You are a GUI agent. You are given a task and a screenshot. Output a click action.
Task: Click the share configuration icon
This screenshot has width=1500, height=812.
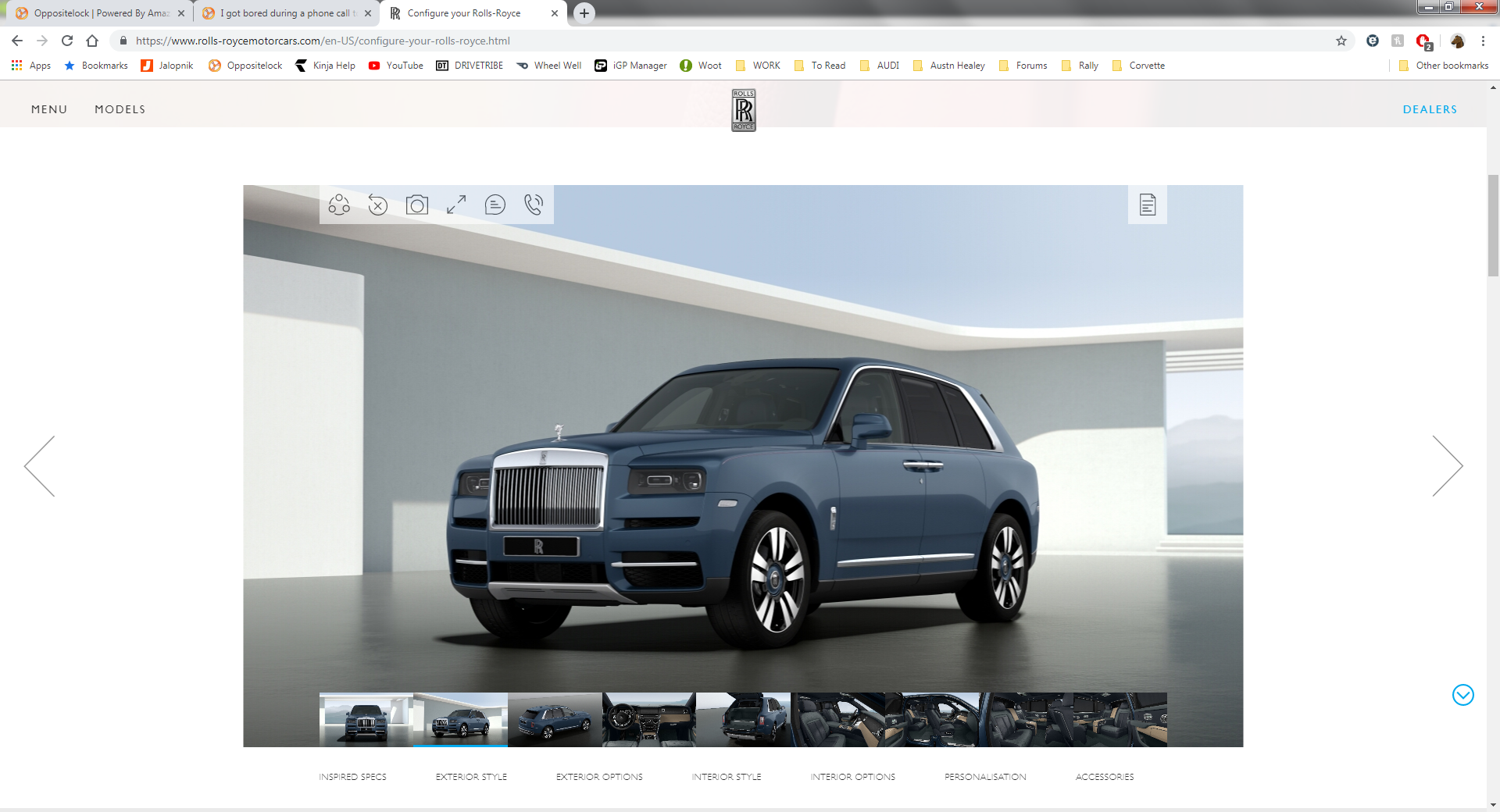pos(339,205)
